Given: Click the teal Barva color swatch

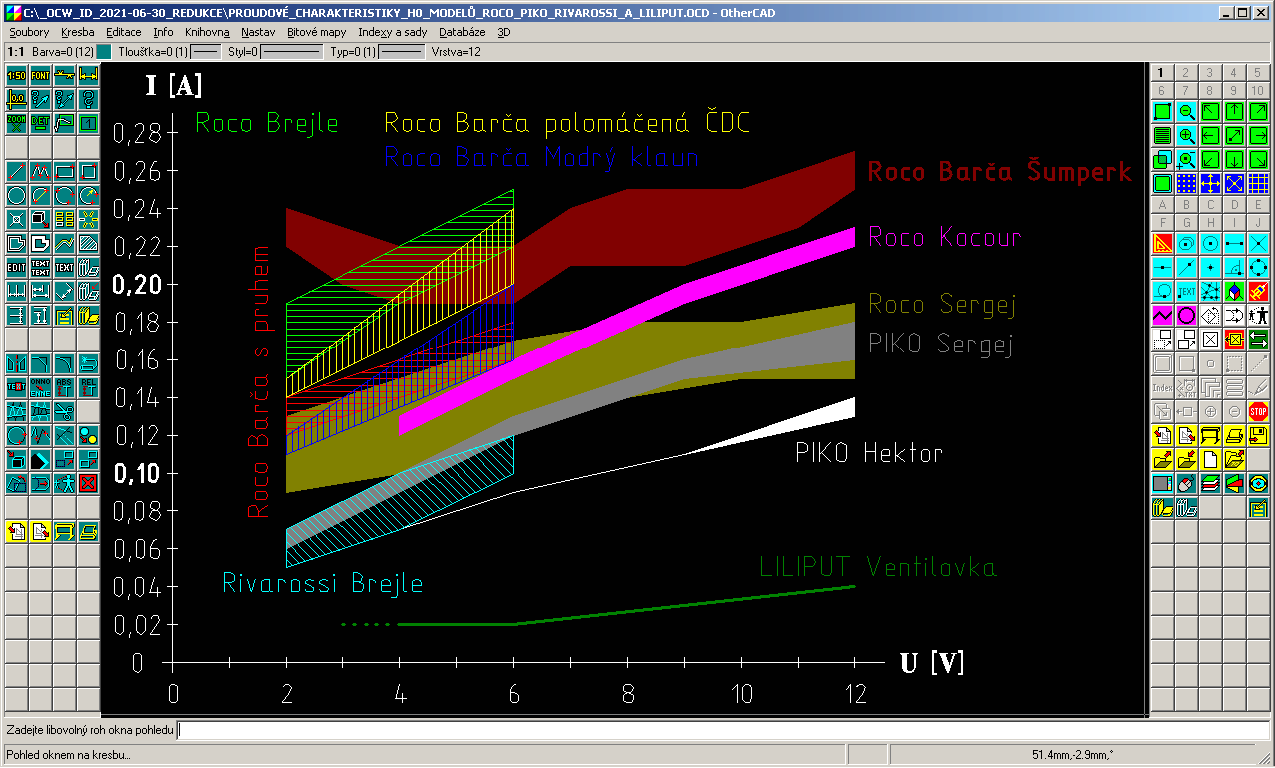Looking at the screenshot, I should click(104, 51).
